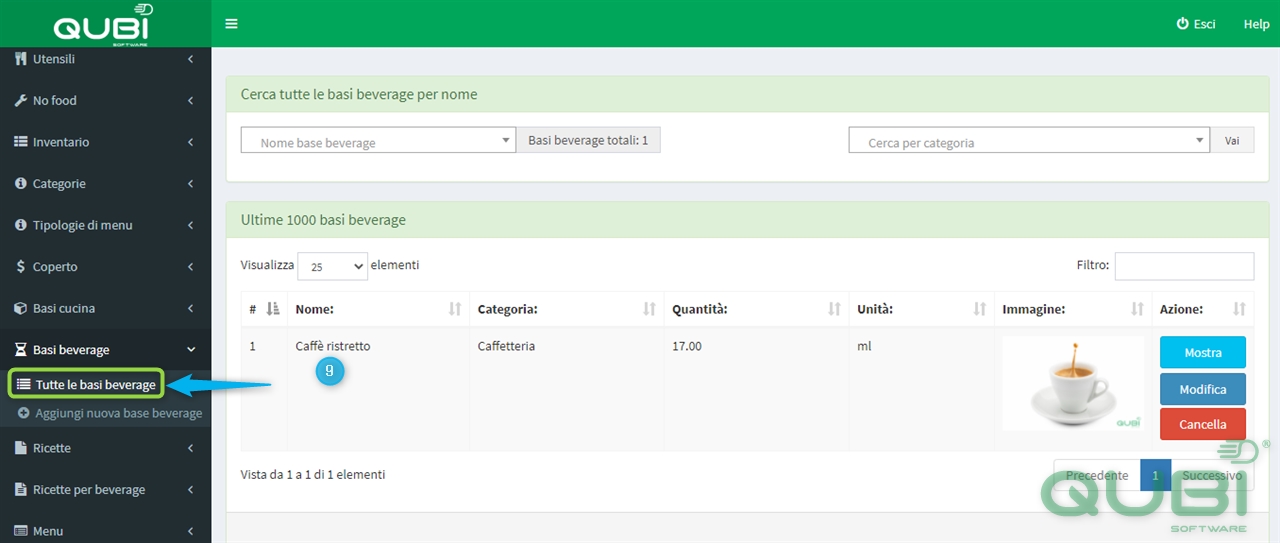1280x543 pixels.
Task: Click the QUBI Software logo
Action: click(x=103, y=24)
